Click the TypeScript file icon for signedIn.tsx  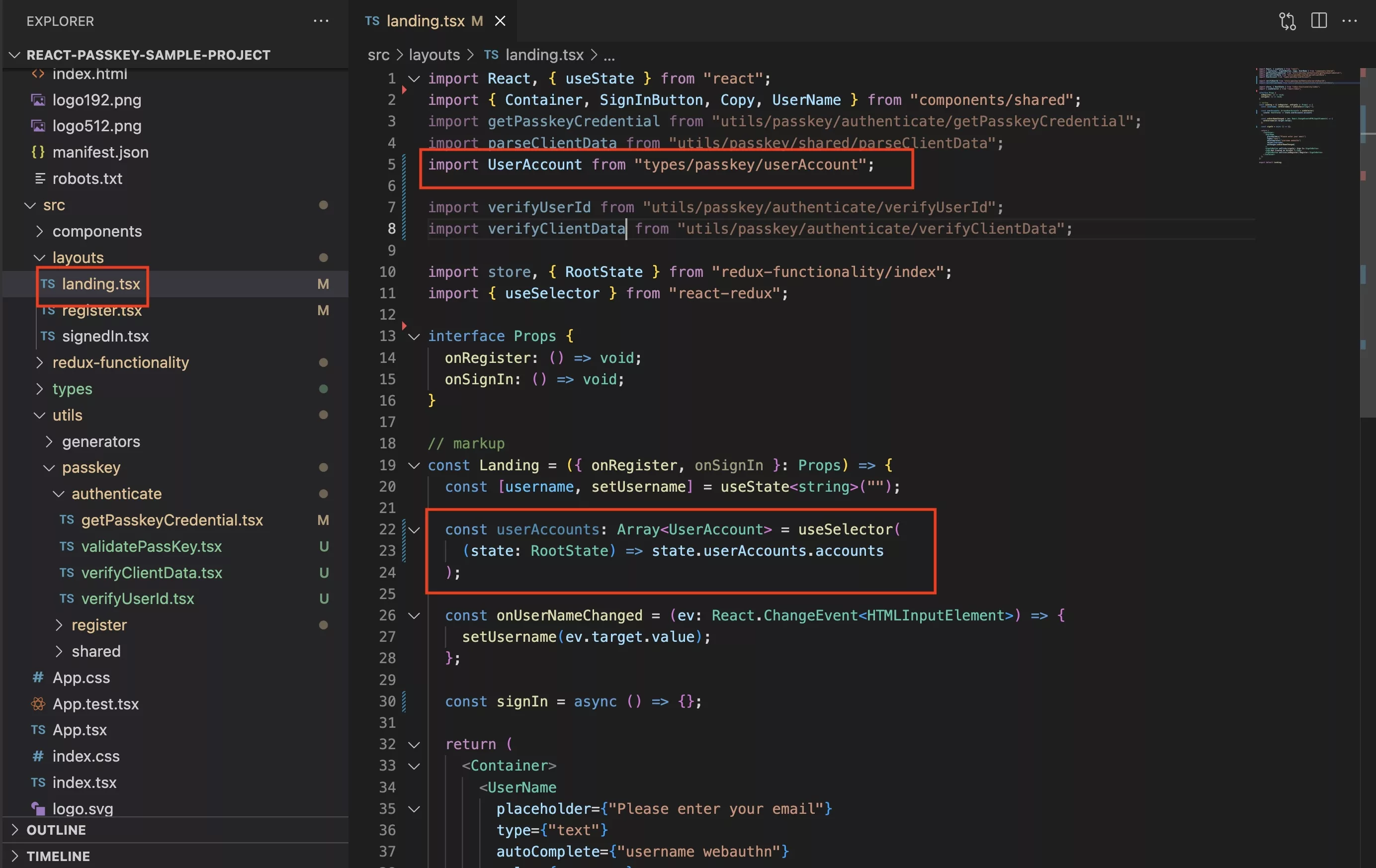click(x=48, y=335)
